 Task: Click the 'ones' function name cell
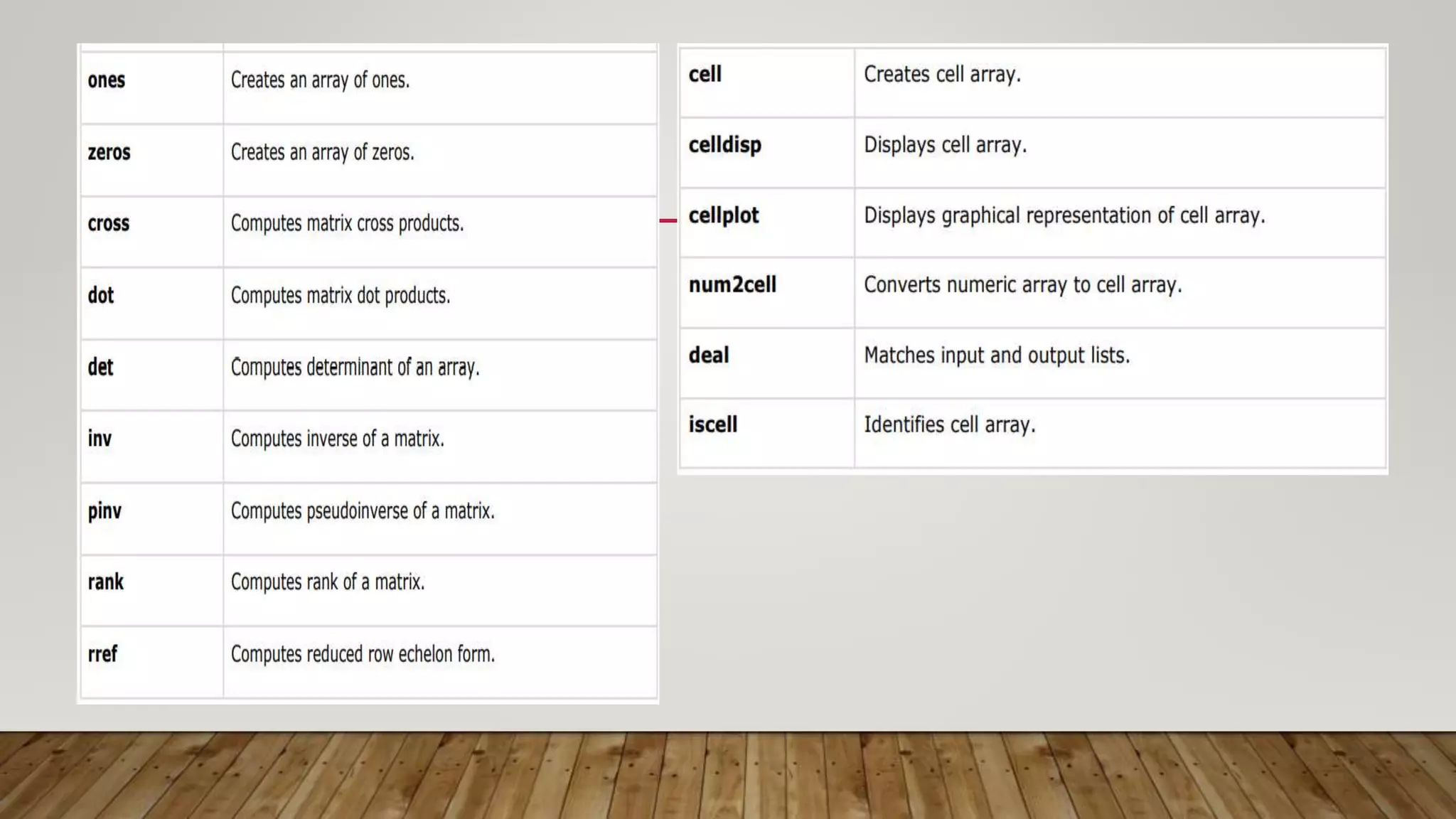(x=107, y=80)
